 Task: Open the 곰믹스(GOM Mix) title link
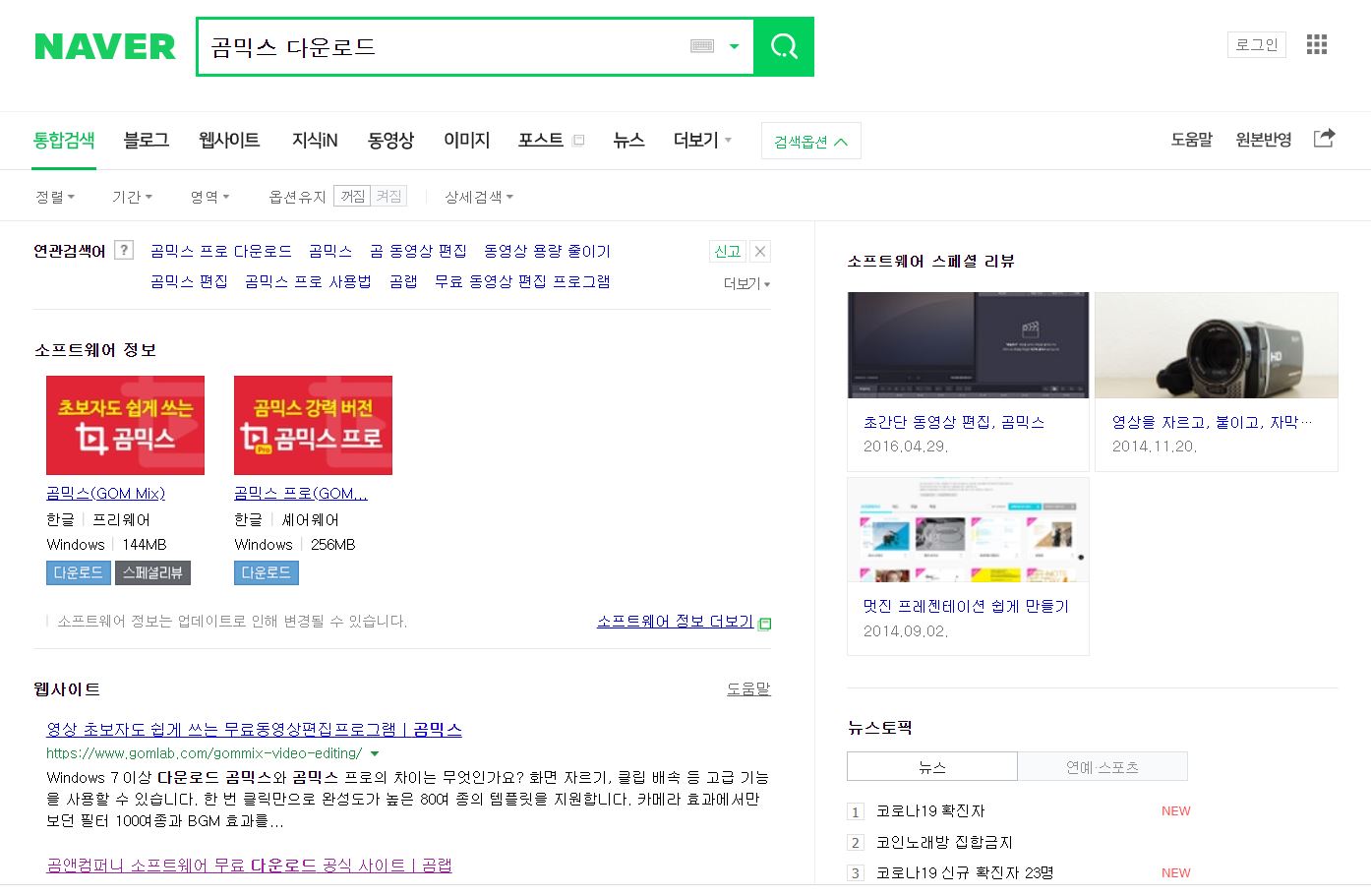pos(105,493)
